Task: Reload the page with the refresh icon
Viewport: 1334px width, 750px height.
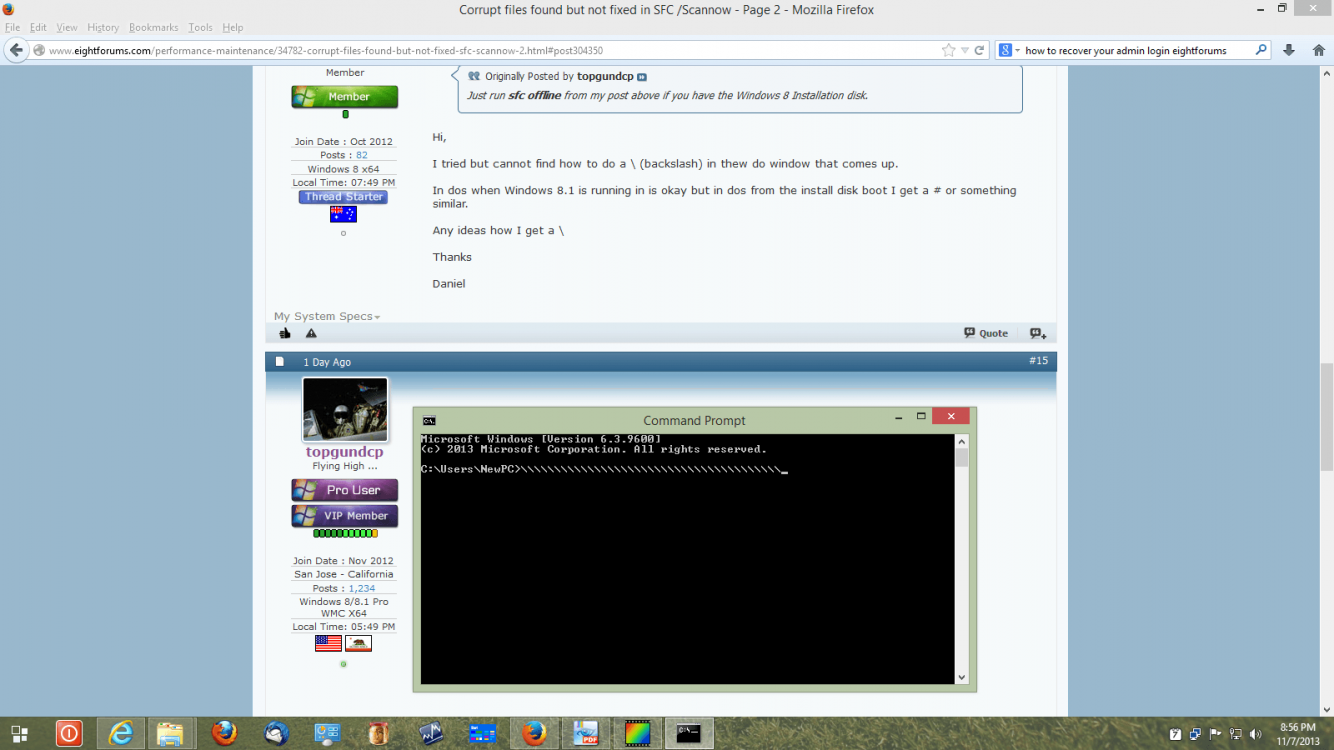Action: [x=980, y=50]
